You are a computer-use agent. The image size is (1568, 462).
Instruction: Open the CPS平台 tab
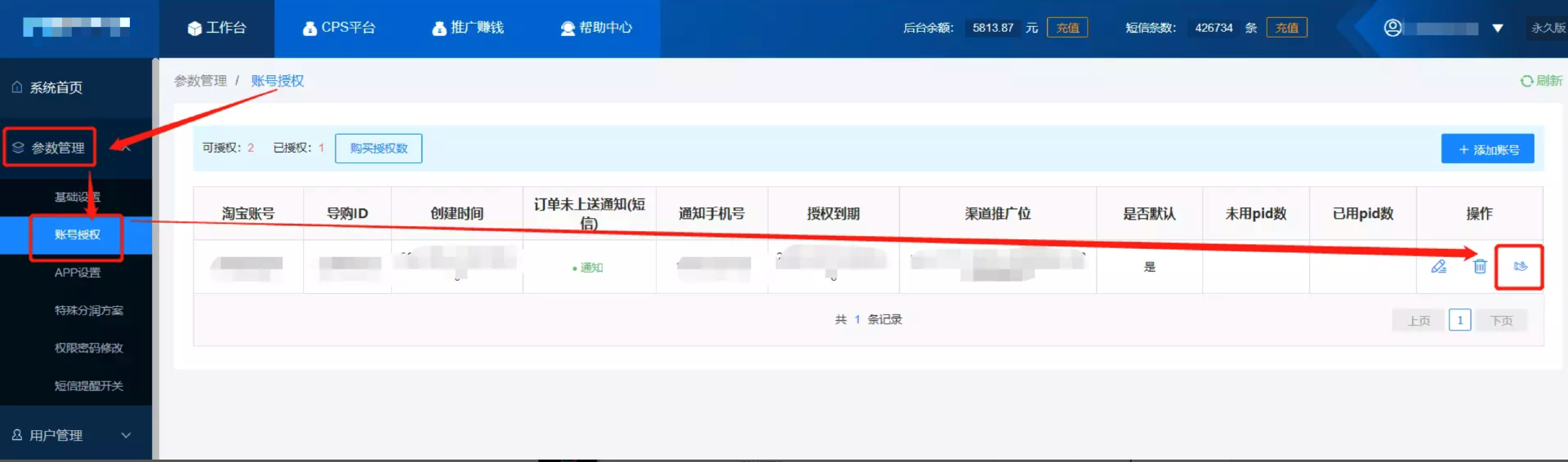coord(339,28)
